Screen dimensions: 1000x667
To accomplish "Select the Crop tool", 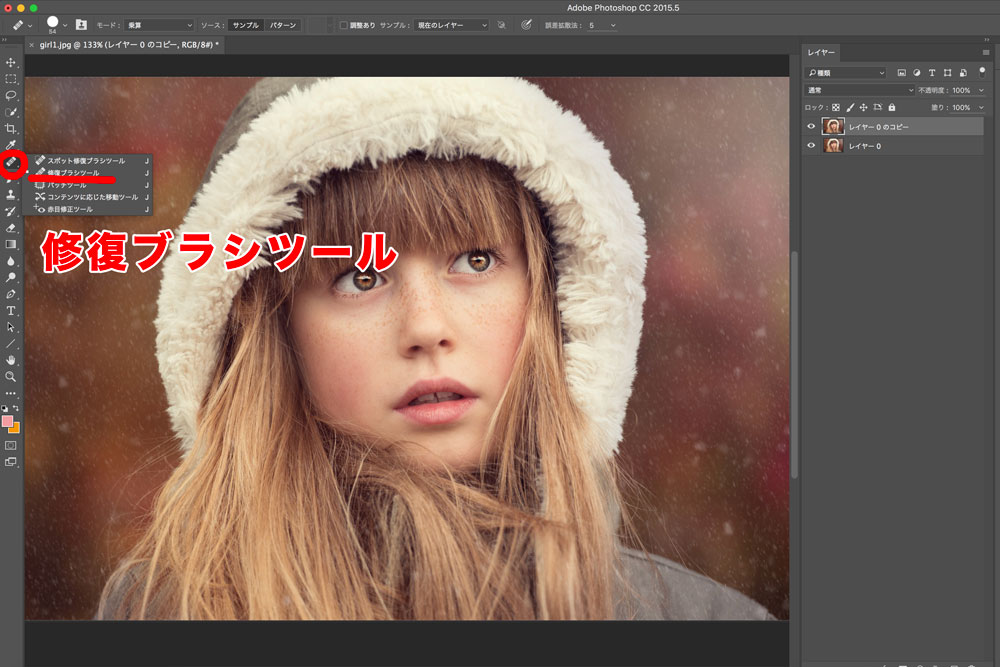I will pos(11,129).
